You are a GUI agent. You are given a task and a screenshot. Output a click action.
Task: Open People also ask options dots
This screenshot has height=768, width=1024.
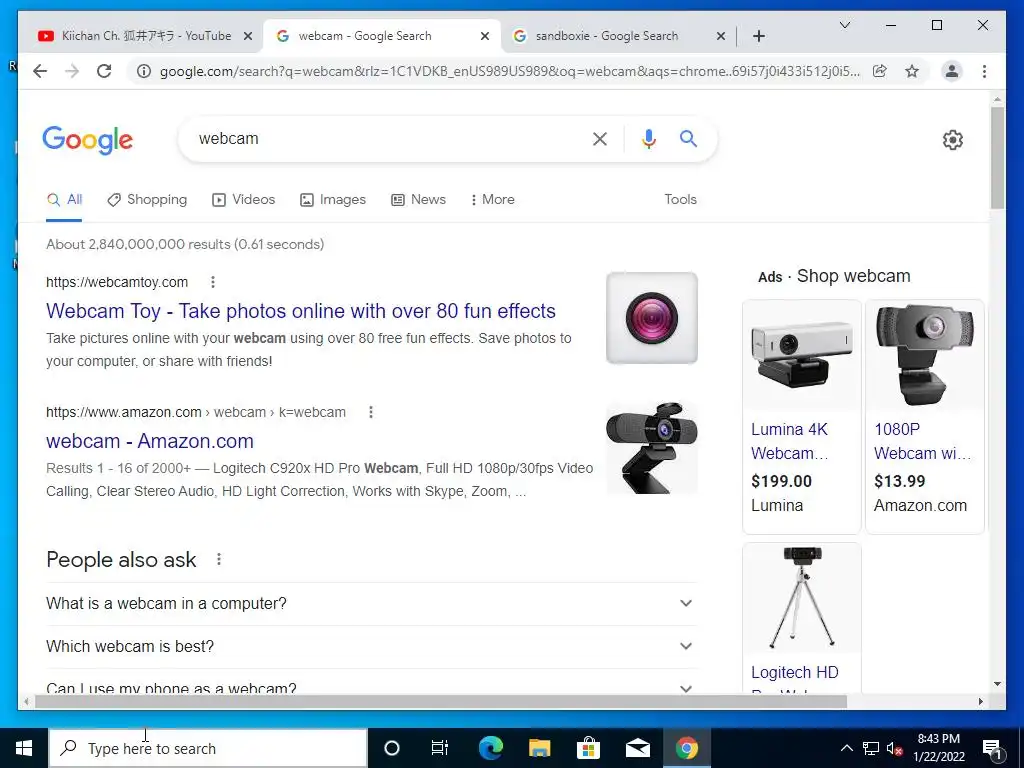[x=219, y=560]
